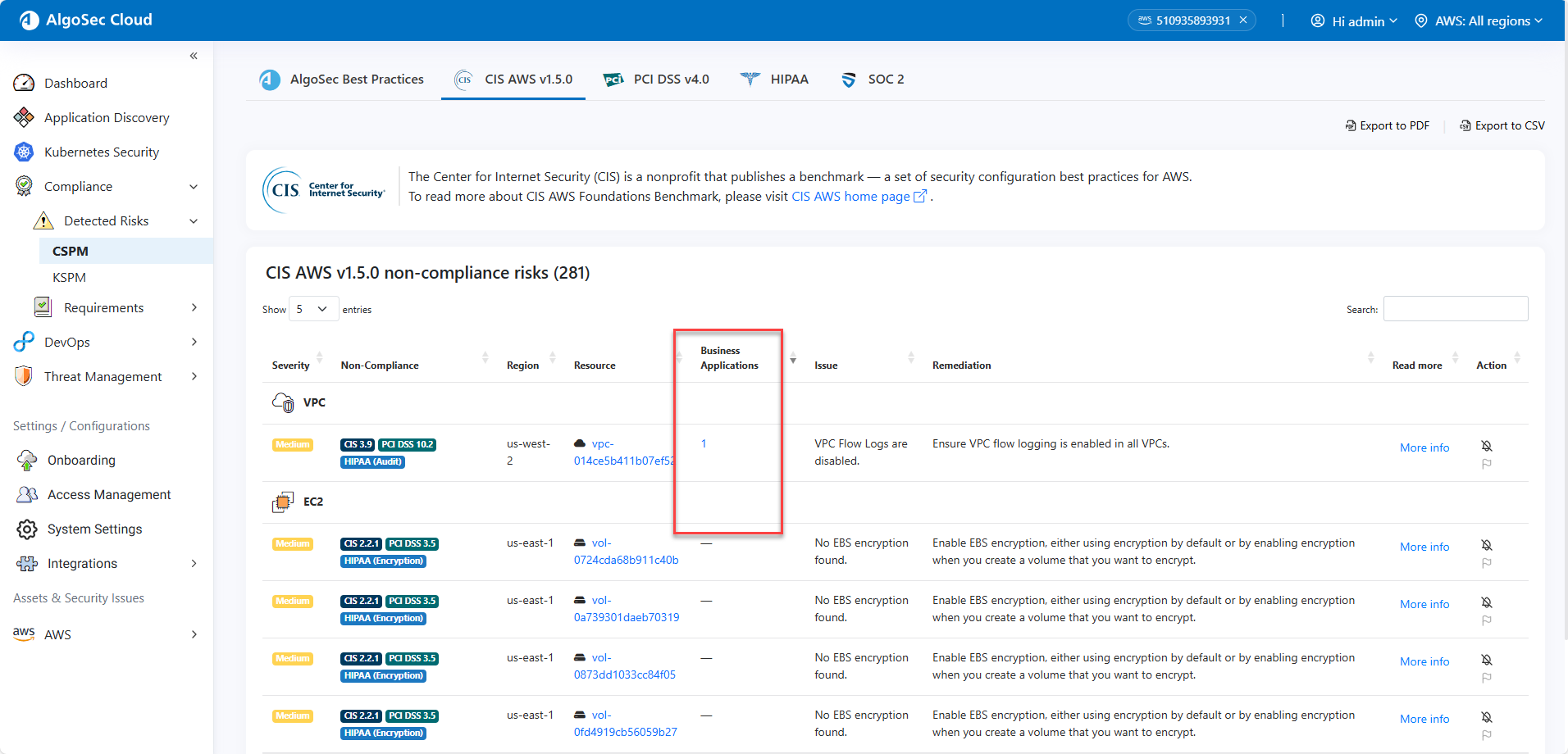Mute the VPC flow logs risk notification
The width and height of the screenshot is (1568, 754).
click(1486, 446)
